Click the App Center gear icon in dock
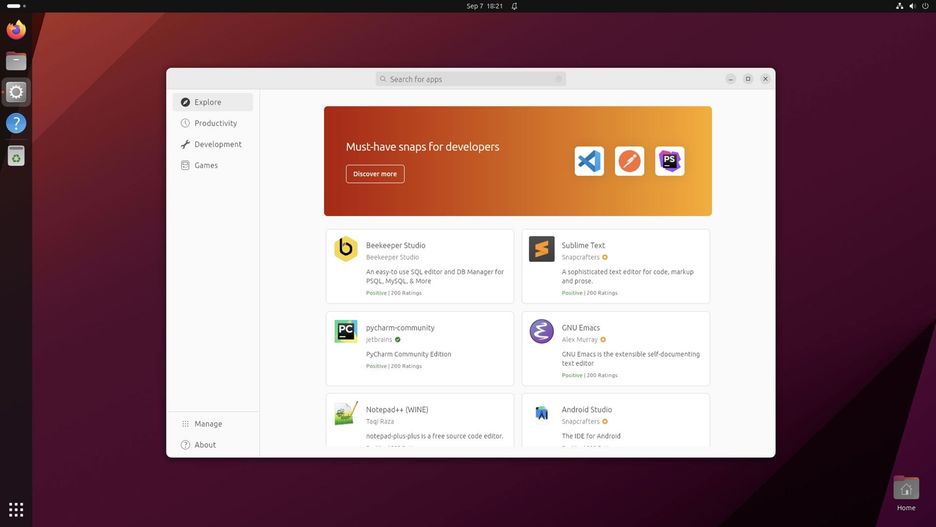The width and height of the screenshot is (936, 527). pyautogui.click(x=16, y=92)
